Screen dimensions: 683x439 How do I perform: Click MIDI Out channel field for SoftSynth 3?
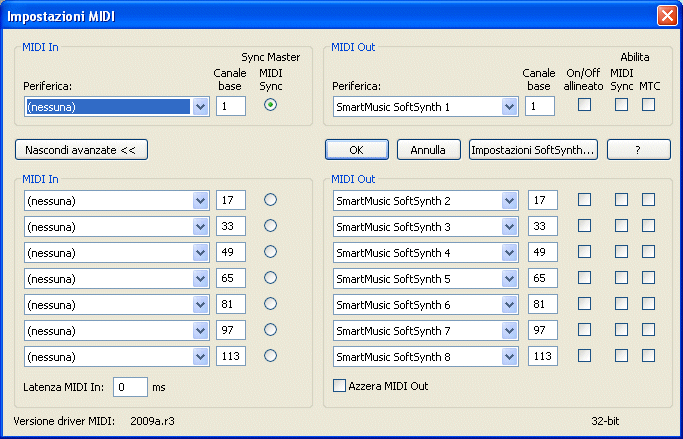(x=543, y=226)
